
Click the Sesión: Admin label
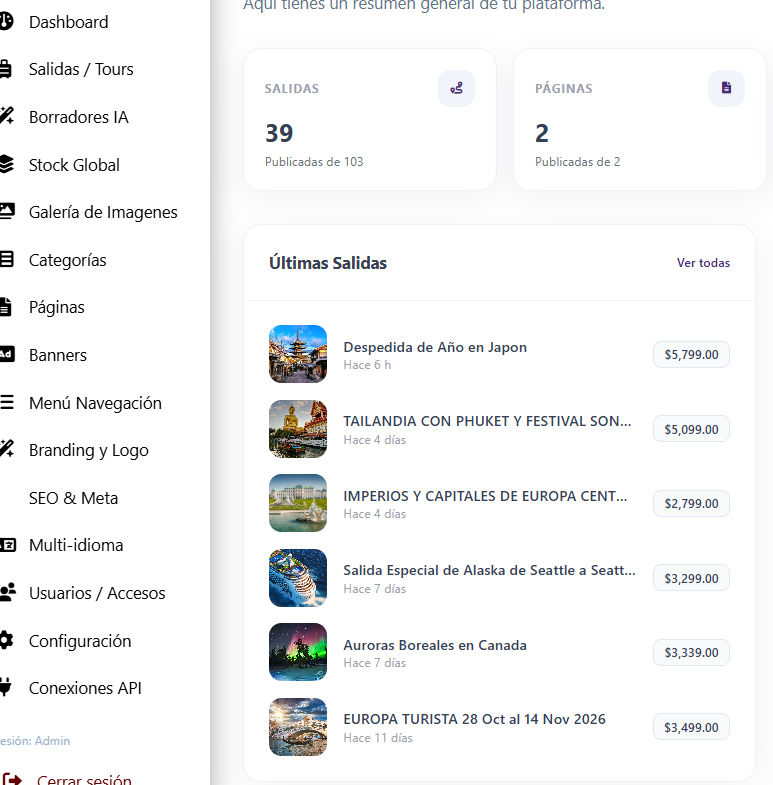pos(35,741)
